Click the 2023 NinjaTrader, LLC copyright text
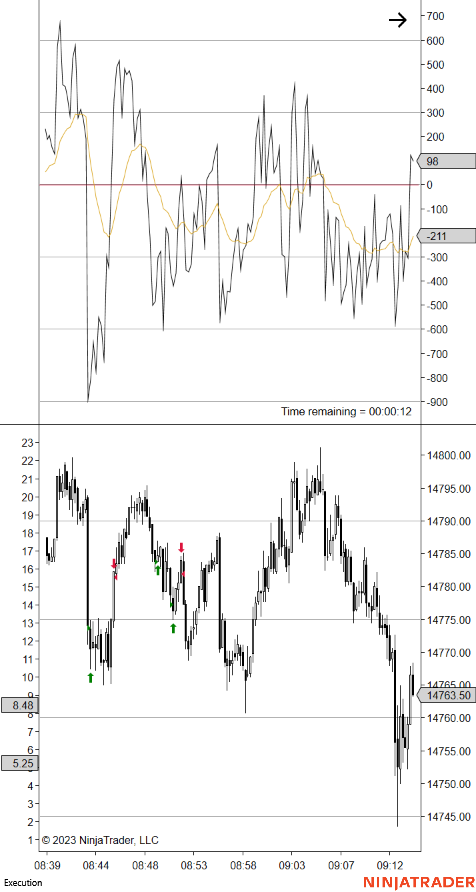 [x=100, y=840]
